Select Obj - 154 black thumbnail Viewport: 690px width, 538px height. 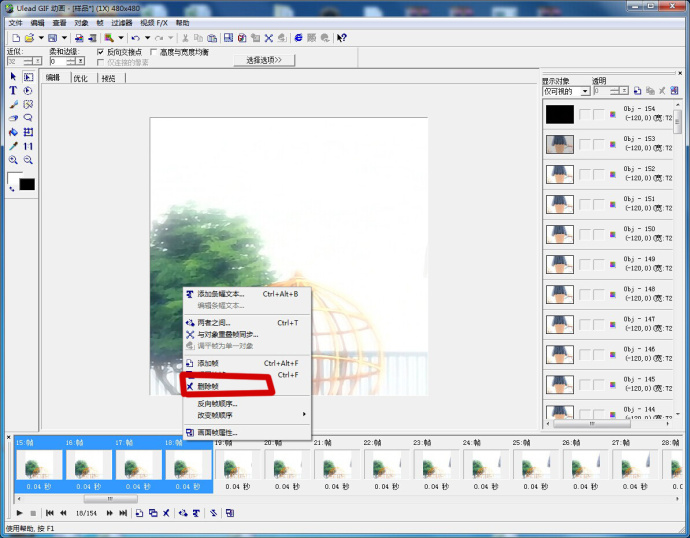[560, 114]
